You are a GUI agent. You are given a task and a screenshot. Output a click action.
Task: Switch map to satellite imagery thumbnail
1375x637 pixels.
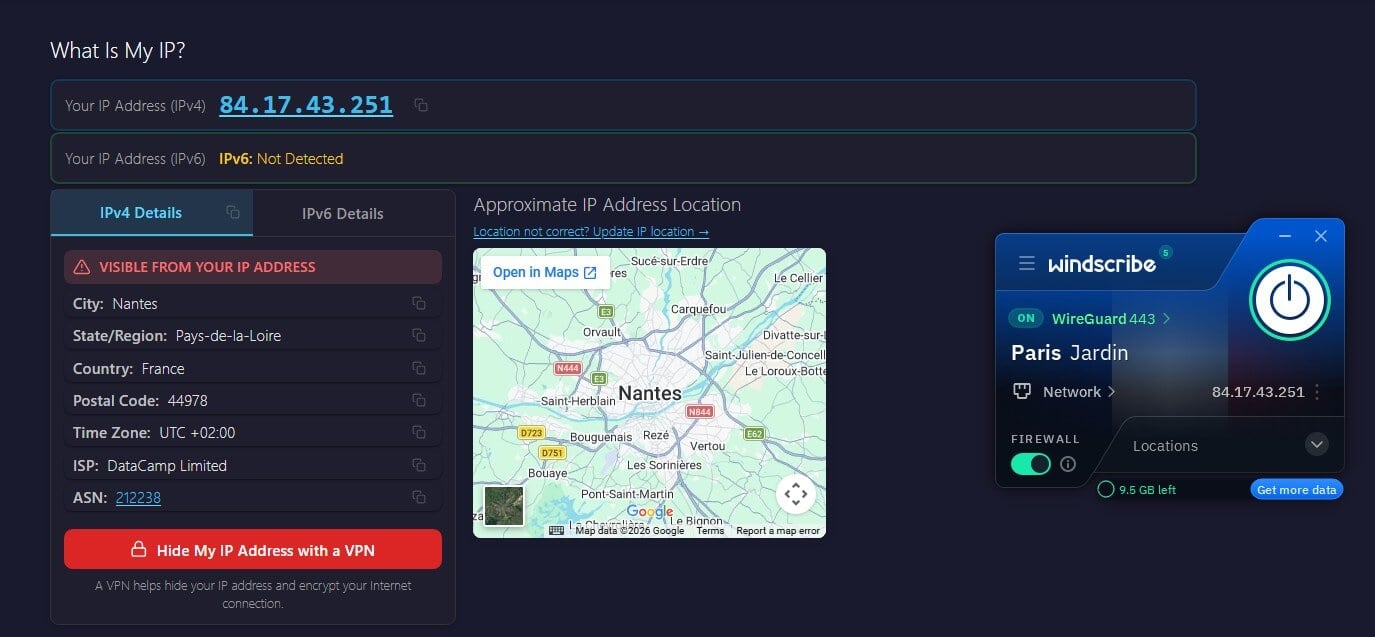503,505
